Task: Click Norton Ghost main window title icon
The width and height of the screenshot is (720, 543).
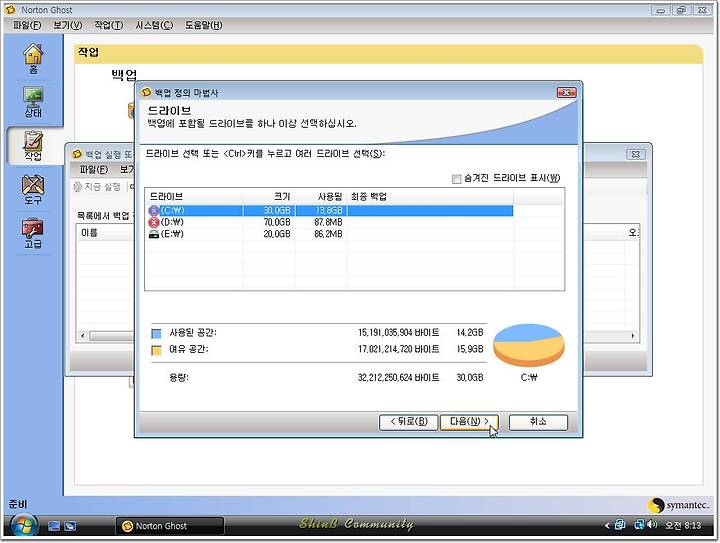Action: point(11,9)
